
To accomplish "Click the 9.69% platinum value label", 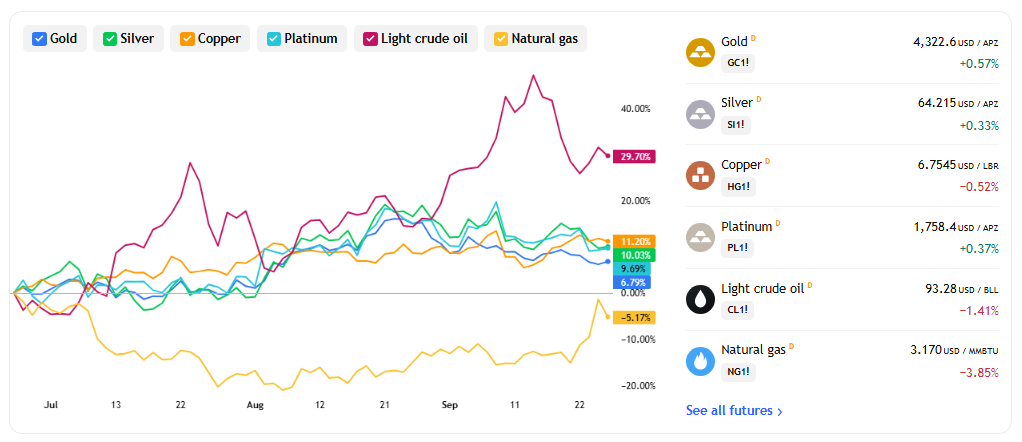I will click(632, 269).
